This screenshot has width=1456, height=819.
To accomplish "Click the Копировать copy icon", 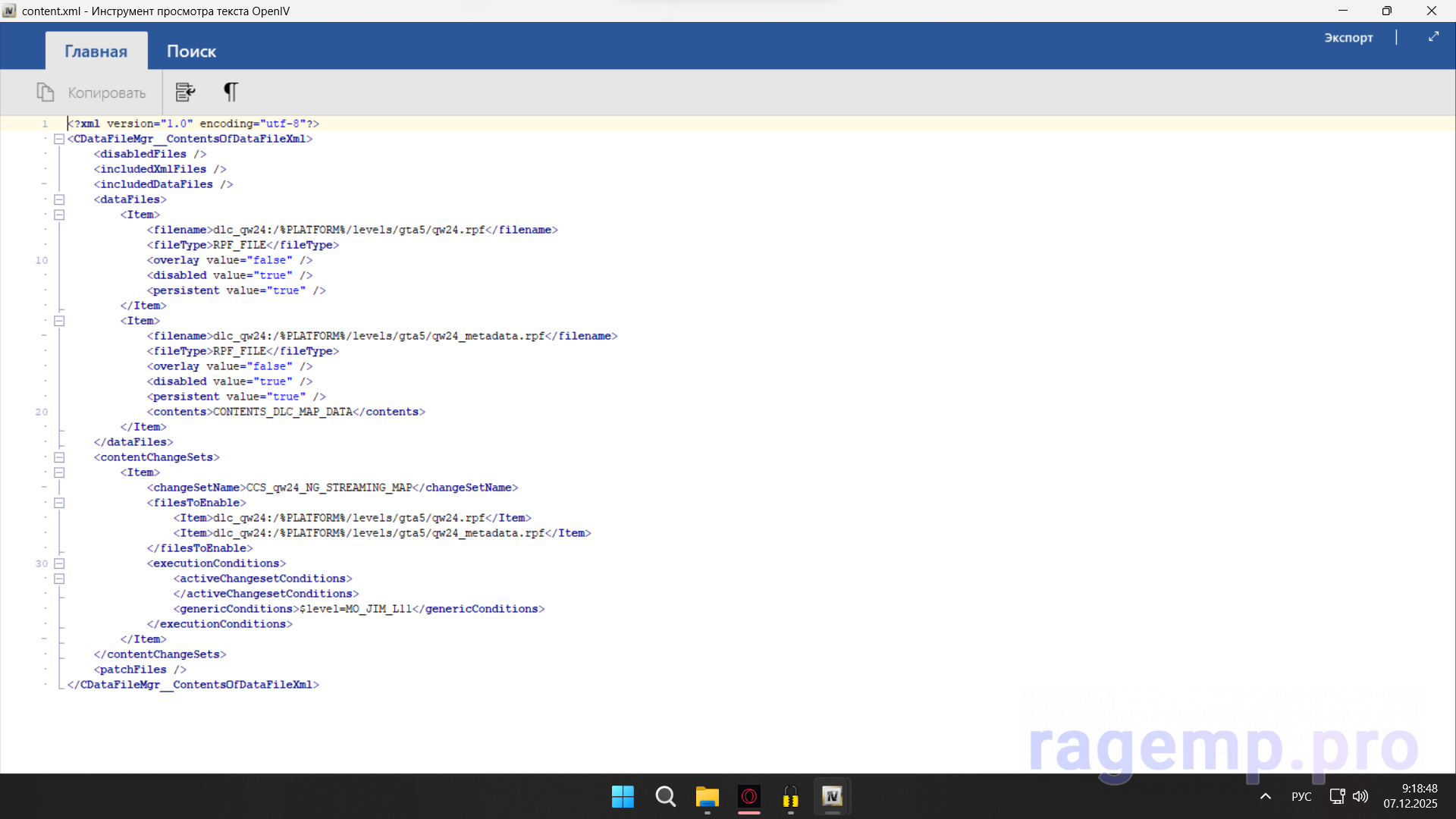I will click(45, 93).
